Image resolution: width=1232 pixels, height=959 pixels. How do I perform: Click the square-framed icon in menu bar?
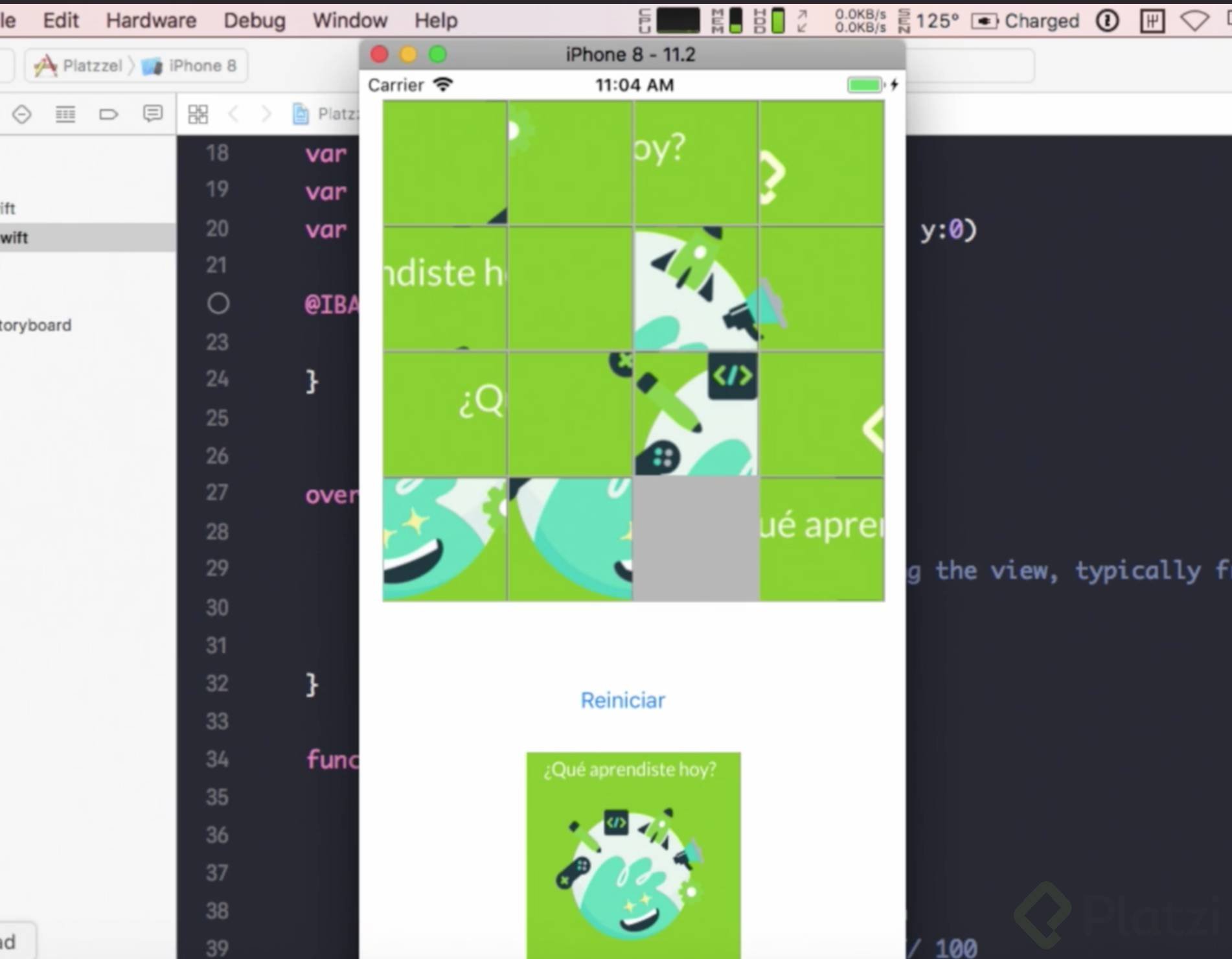[x=1152, y=21]
